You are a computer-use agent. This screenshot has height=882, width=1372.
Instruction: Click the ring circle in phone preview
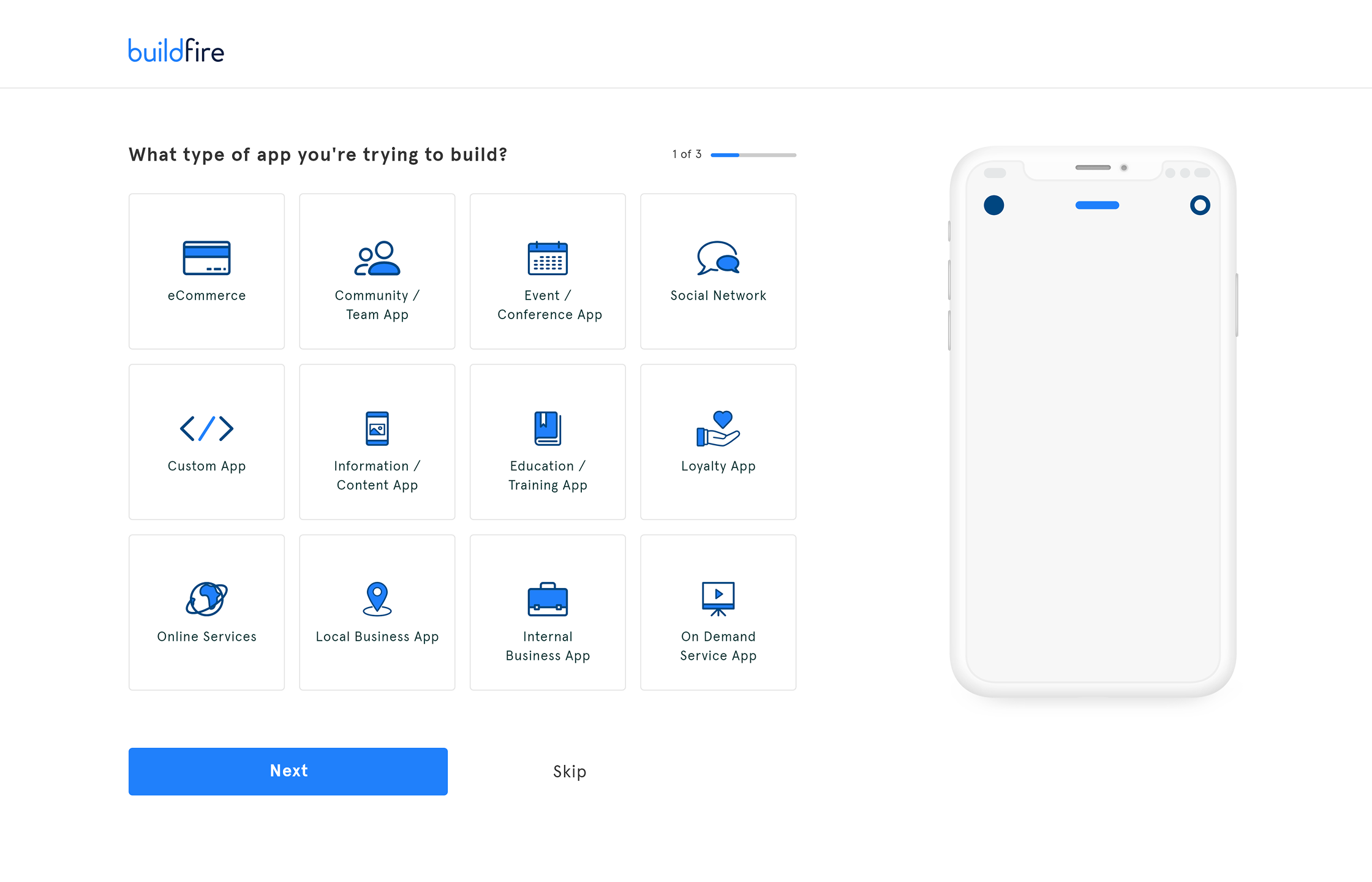1200,205
